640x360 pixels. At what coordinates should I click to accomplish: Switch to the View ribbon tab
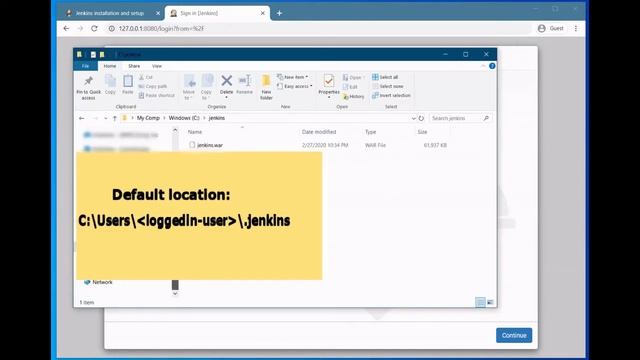tap(157, 66)
